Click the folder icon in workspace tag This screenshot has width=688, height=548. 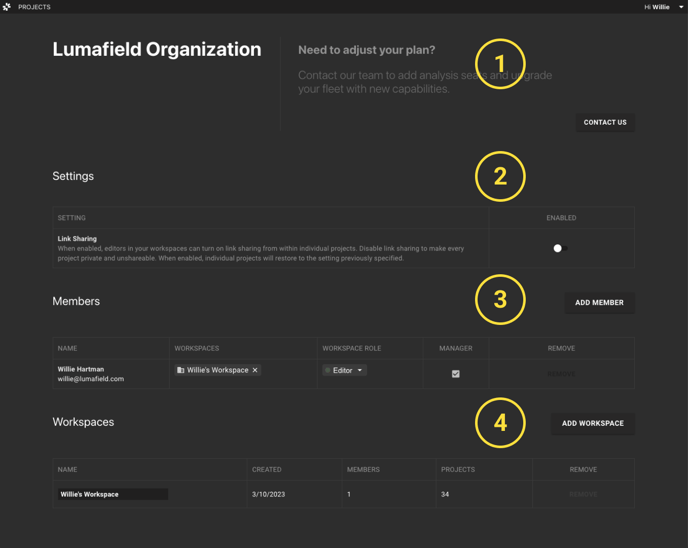181,370
